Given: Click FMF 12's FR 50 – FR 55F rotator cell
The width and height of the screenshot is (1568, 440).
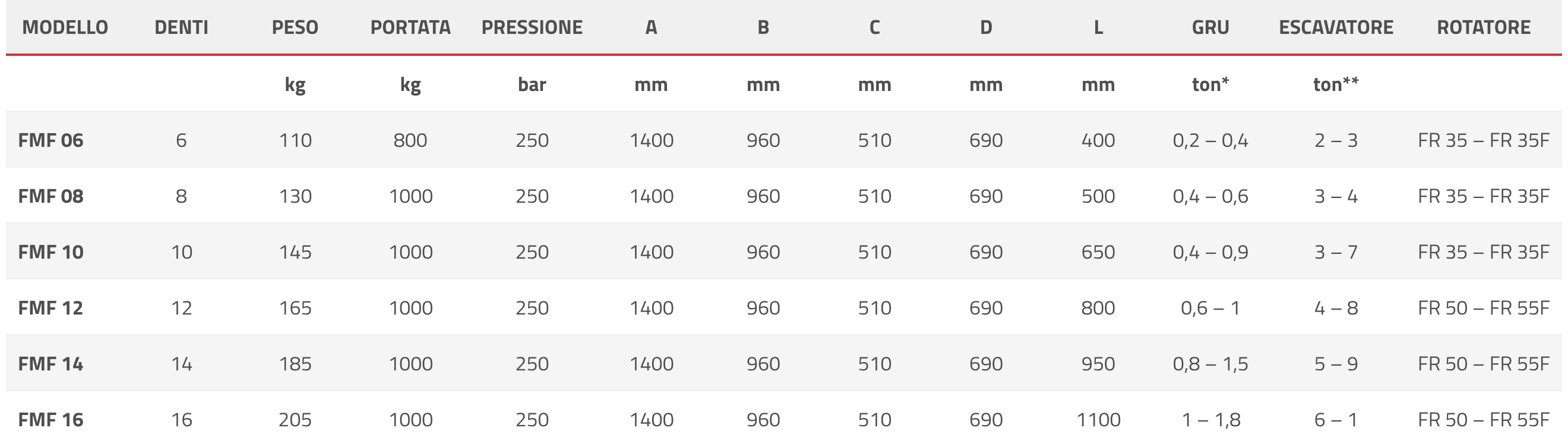Looking at the screenshot, I should tap(1484, 308).
